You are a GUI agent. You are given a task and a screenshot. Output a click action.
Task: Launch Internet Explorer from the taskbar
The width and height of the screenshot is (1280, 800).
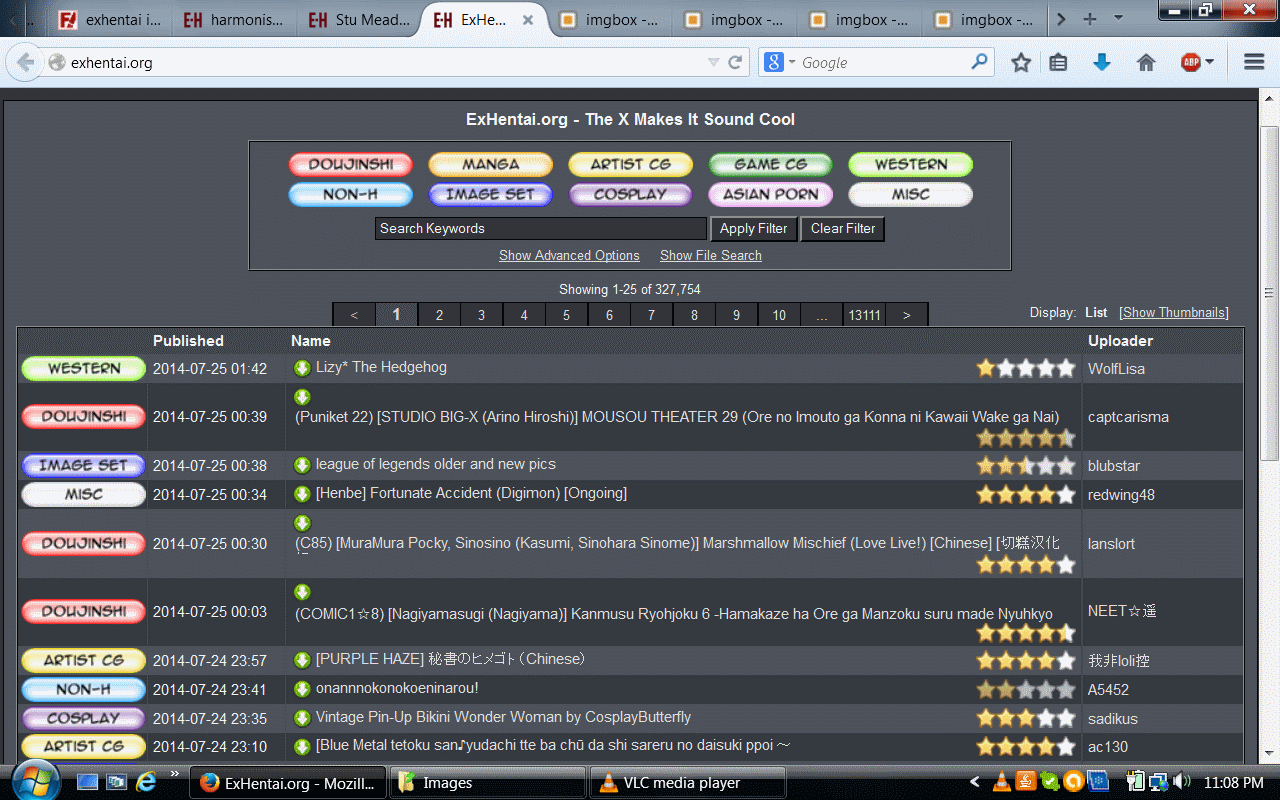pyautogui.click(x=146, y=781)
